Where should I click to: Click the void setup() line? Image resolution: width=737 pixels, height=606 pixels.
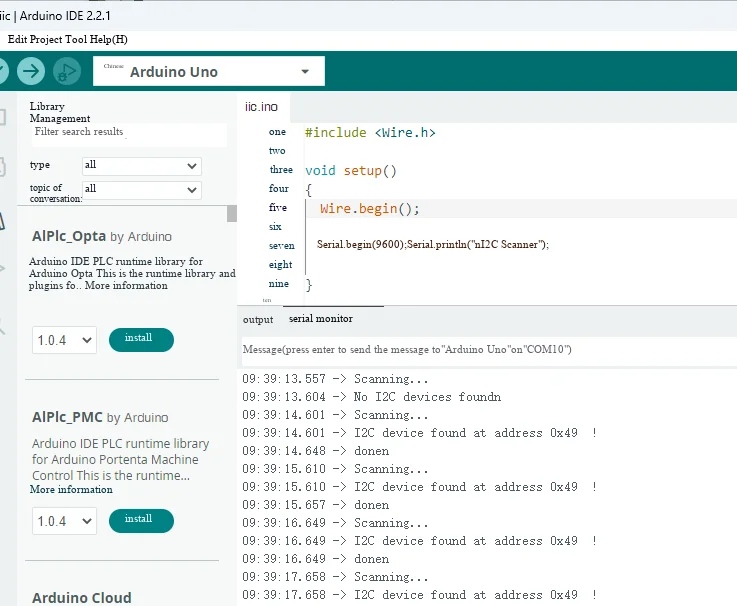pyautogui.click(x=351, y=170)
